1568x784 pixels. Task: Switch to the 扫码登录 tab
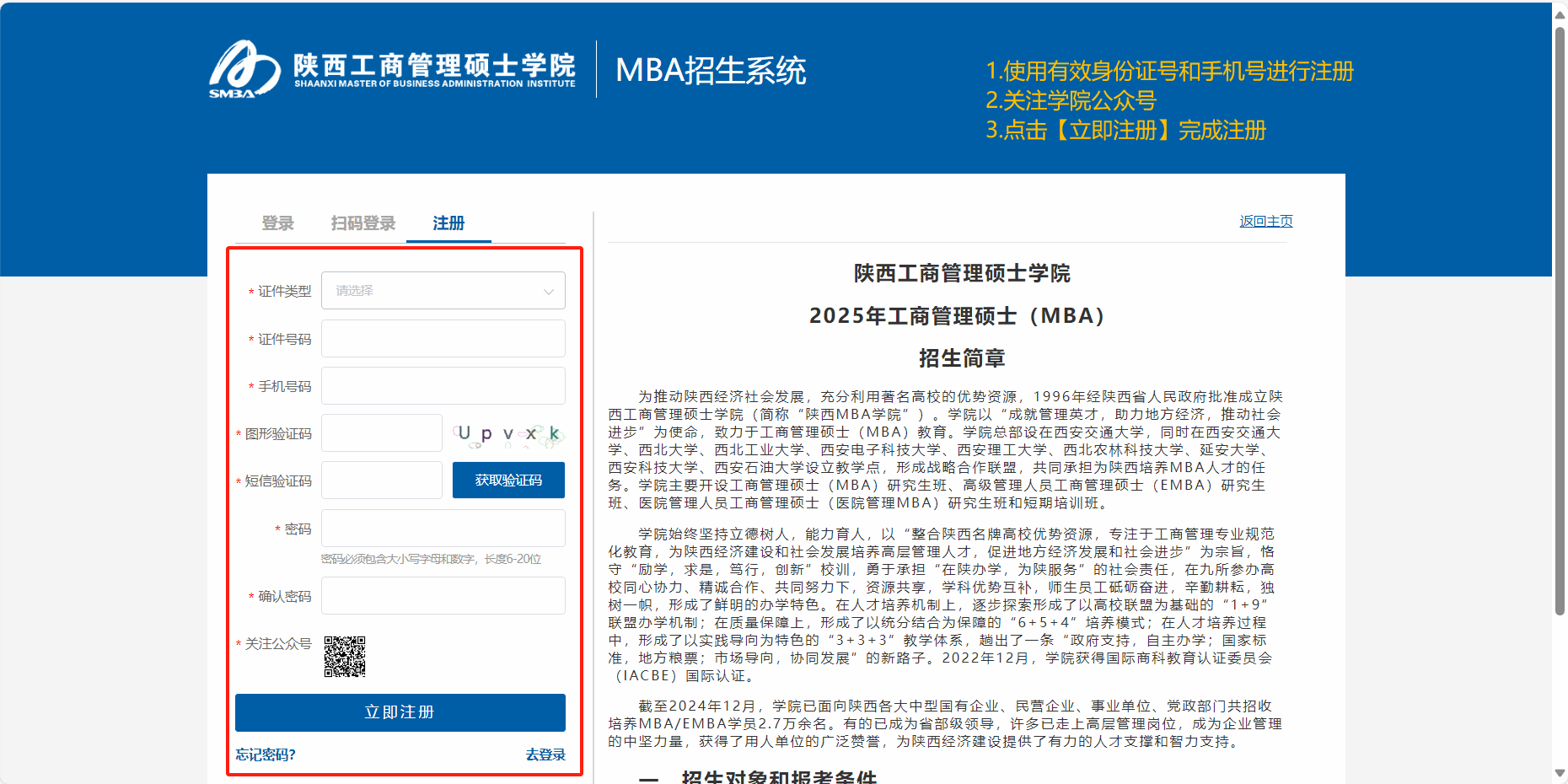tap(362, 223)
